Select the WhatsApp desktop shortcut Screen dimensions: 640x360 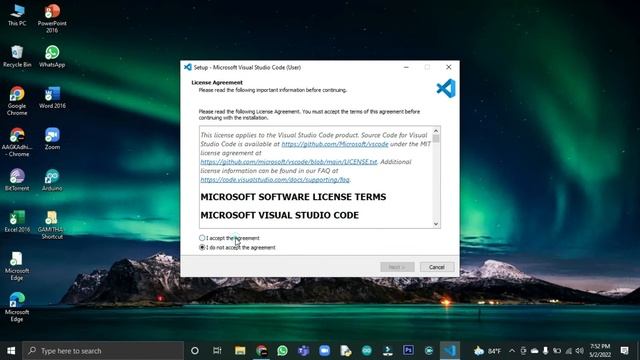click(52, 56)
